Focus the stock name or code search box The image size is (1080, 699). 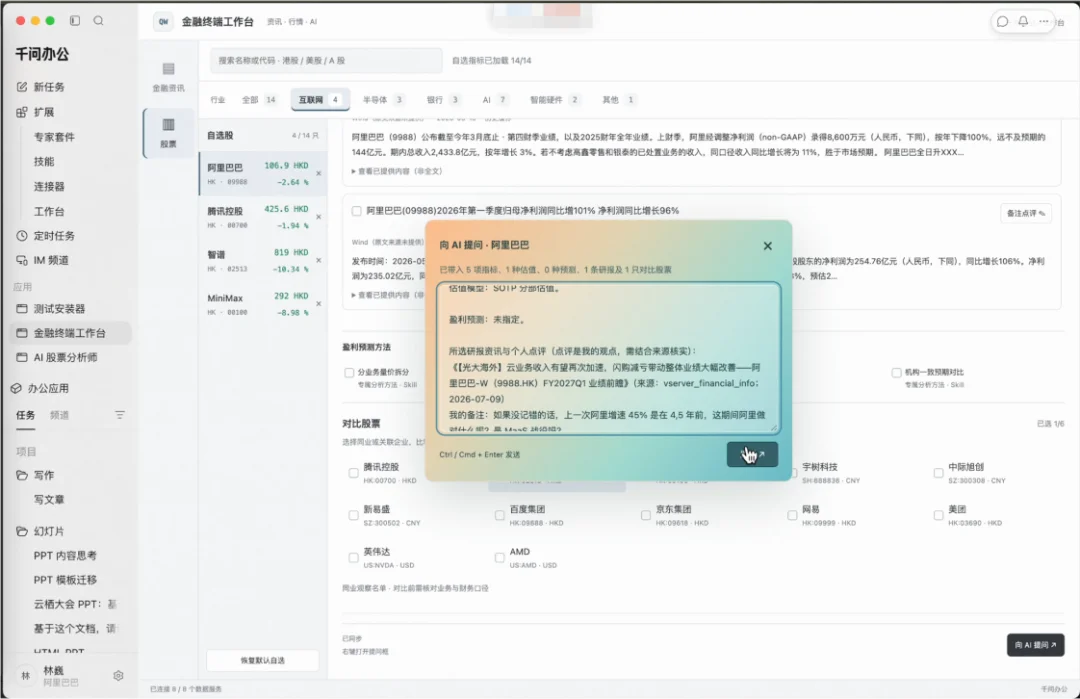[326, 61]
